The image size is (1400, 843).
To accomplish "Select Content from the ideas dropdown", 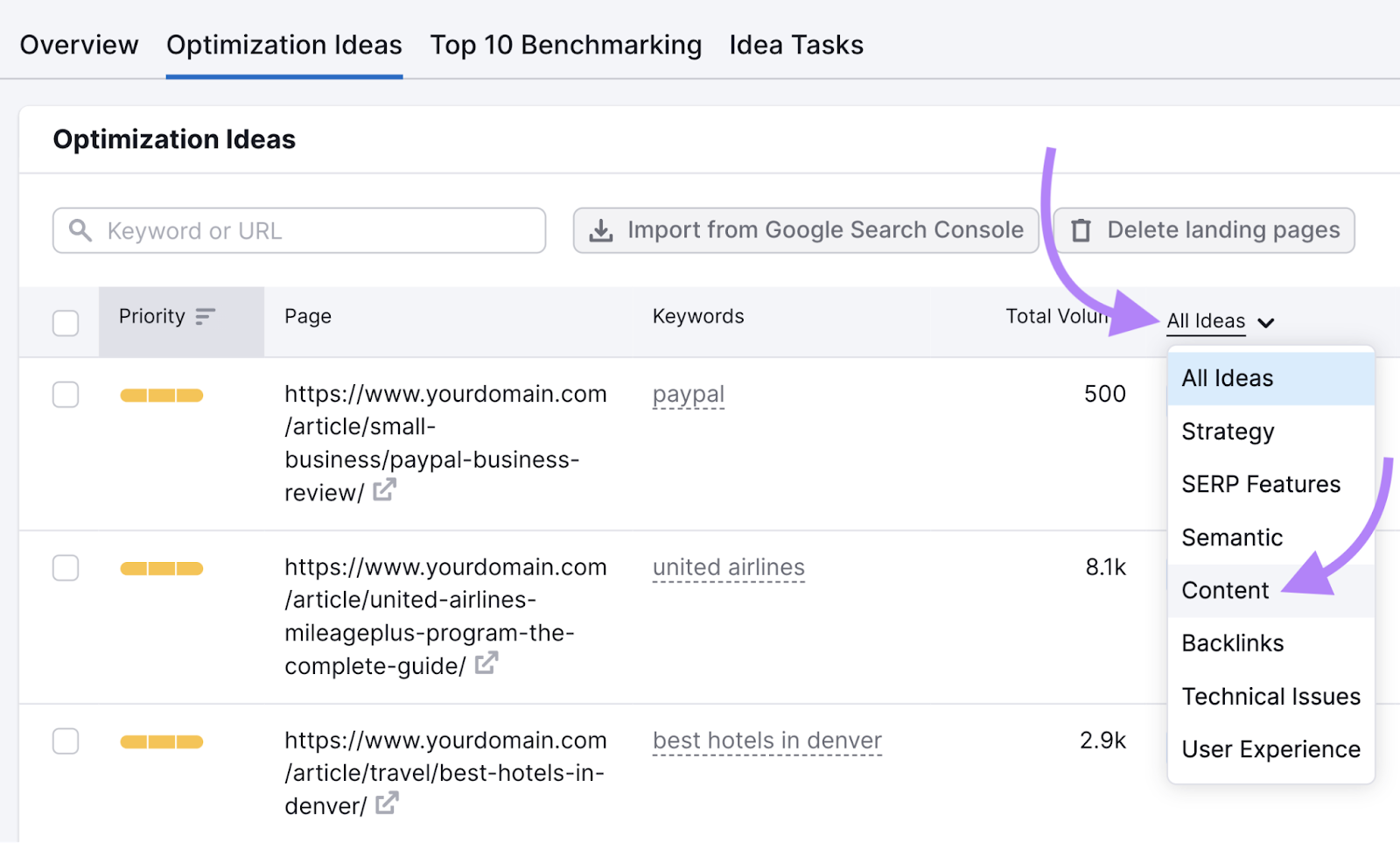I will 1224,590.
